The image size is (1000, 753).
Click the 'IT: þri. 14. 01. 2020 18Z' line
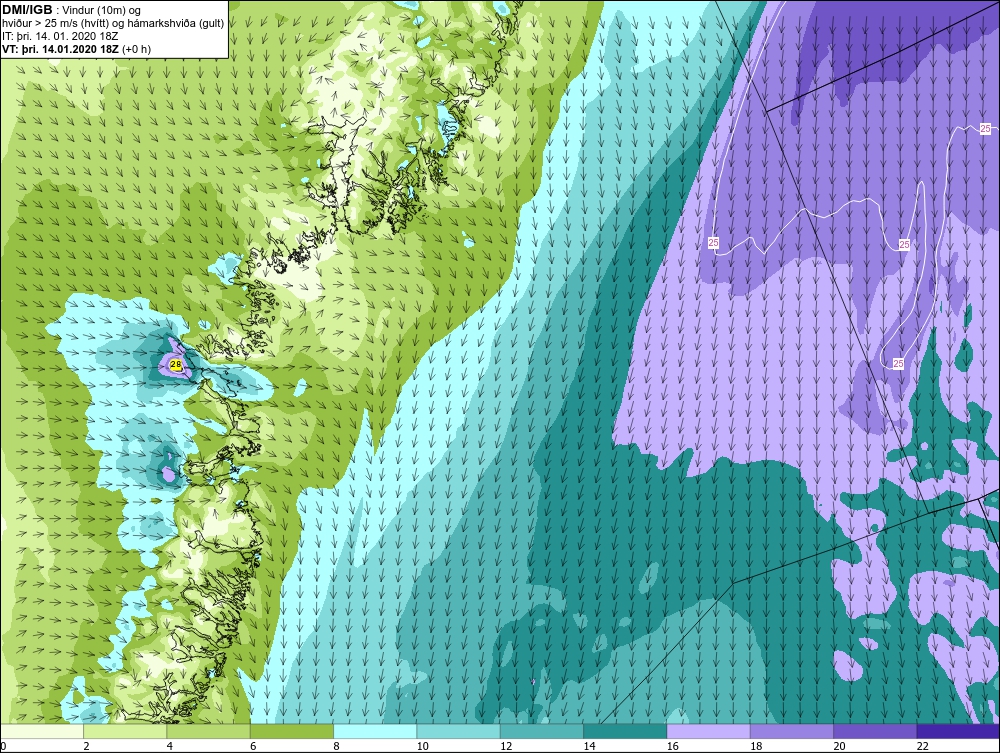(x=61, y=36)
